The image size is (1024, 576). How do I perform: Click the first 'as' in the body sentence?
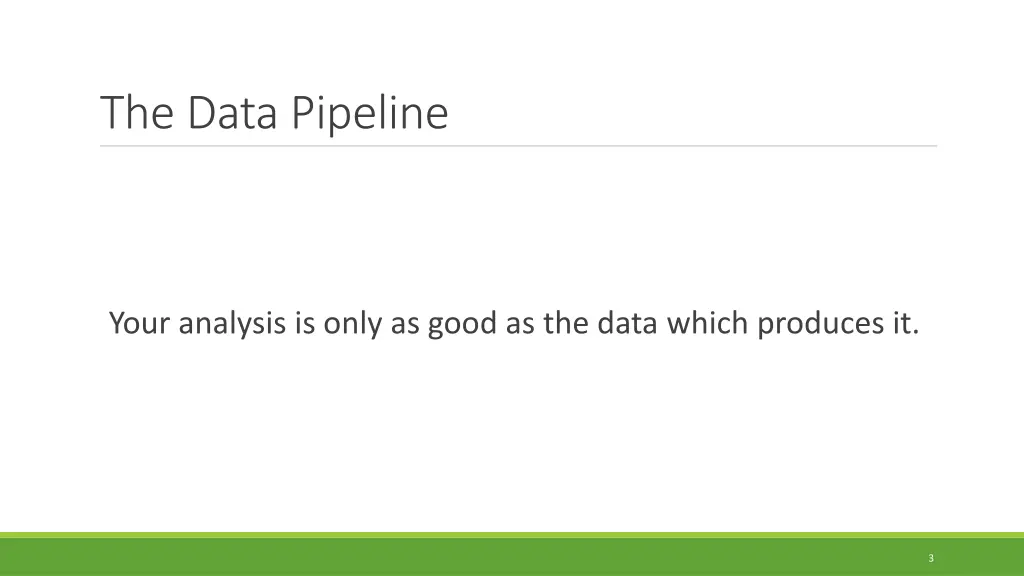(404, 324)
